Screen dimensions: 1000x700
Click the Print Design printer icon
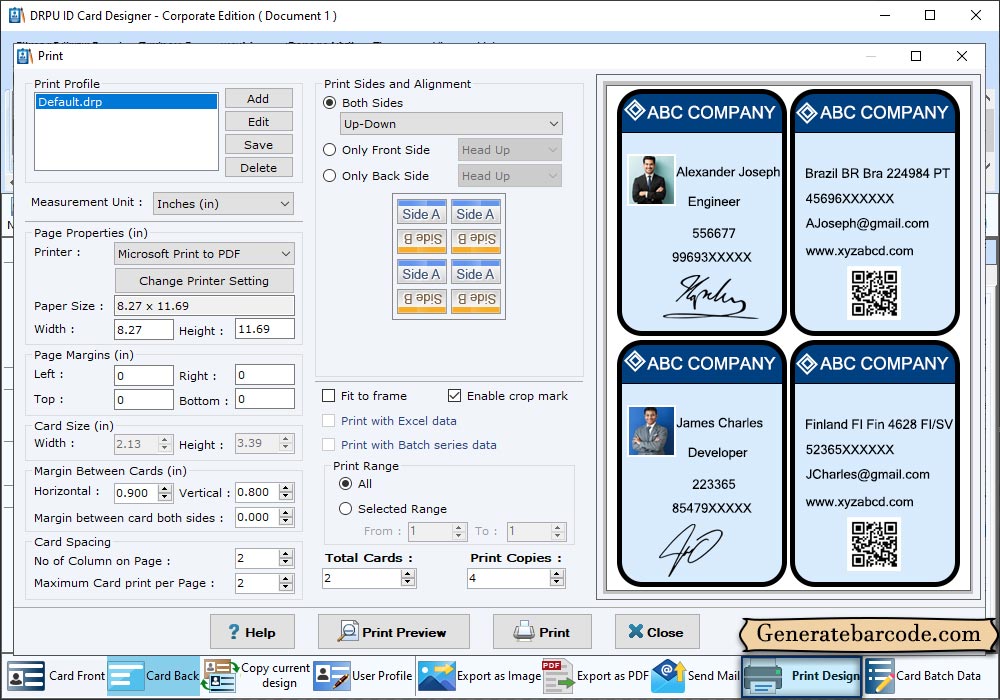(763, 676)
